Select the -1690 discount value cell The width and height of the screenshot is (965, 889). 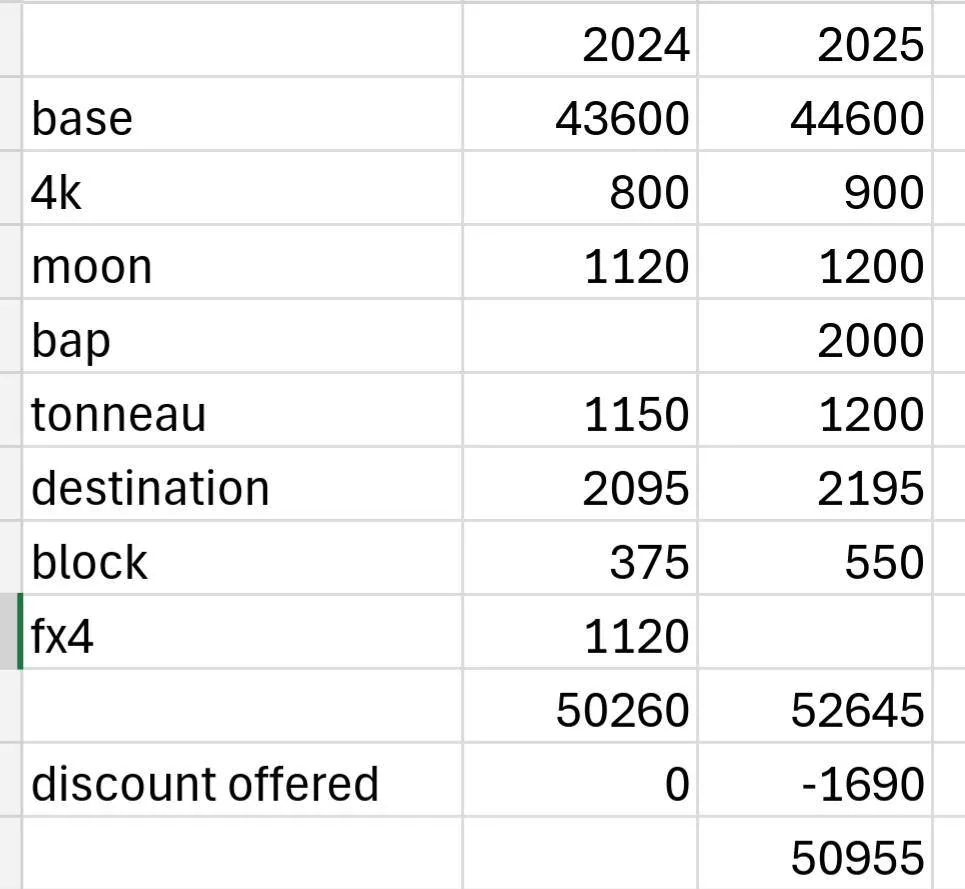coord(815,780)
